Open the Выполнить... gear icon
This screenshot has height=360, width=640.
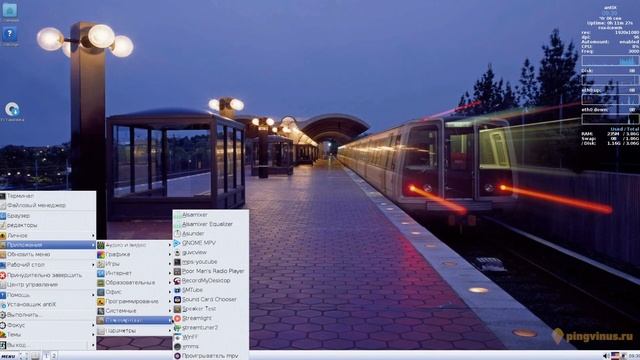point(2,315)
